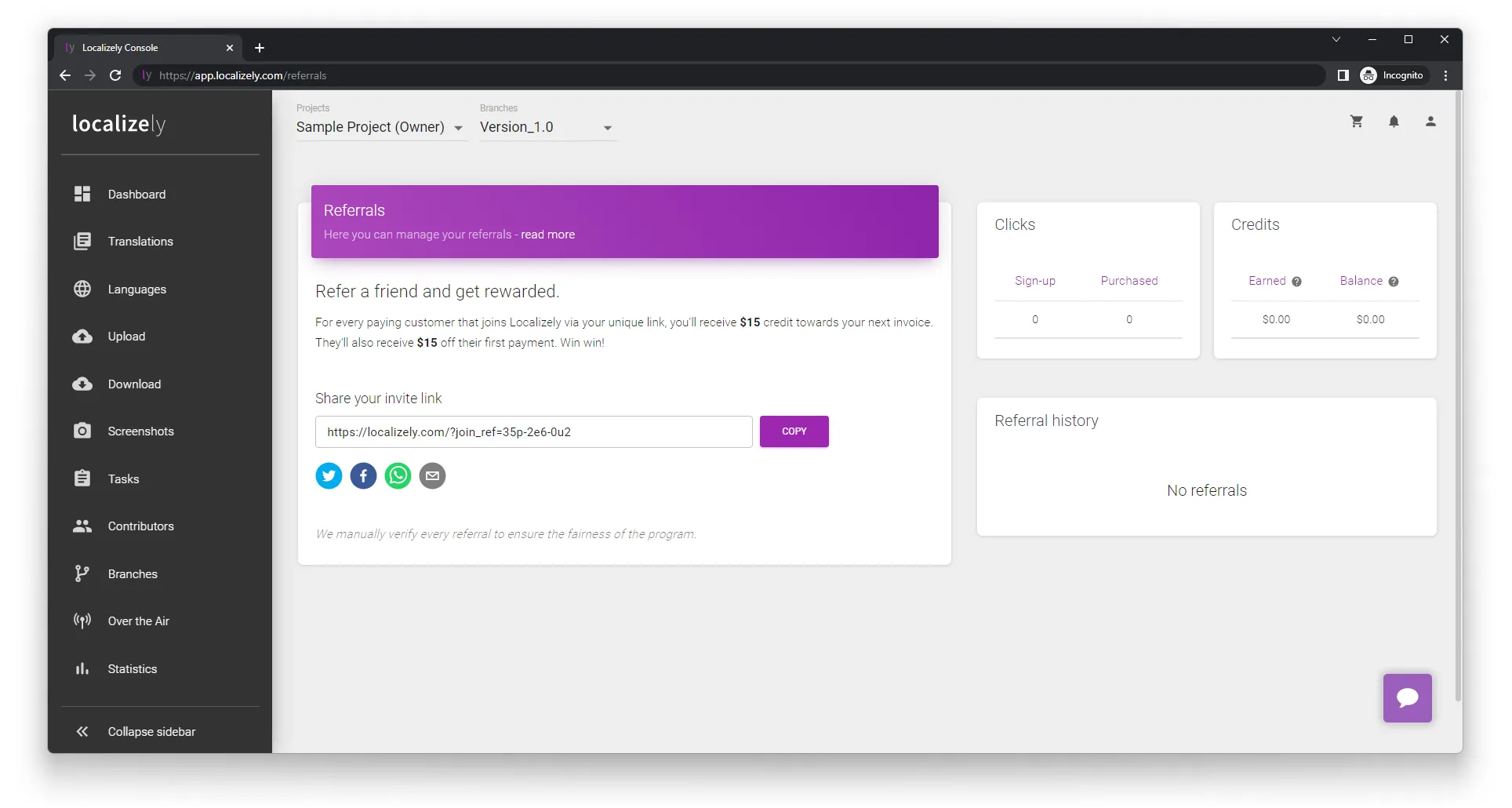Viewport: 1512px width, 808px height.
Task: Click the localizely logo
Action: coord(119,124)
